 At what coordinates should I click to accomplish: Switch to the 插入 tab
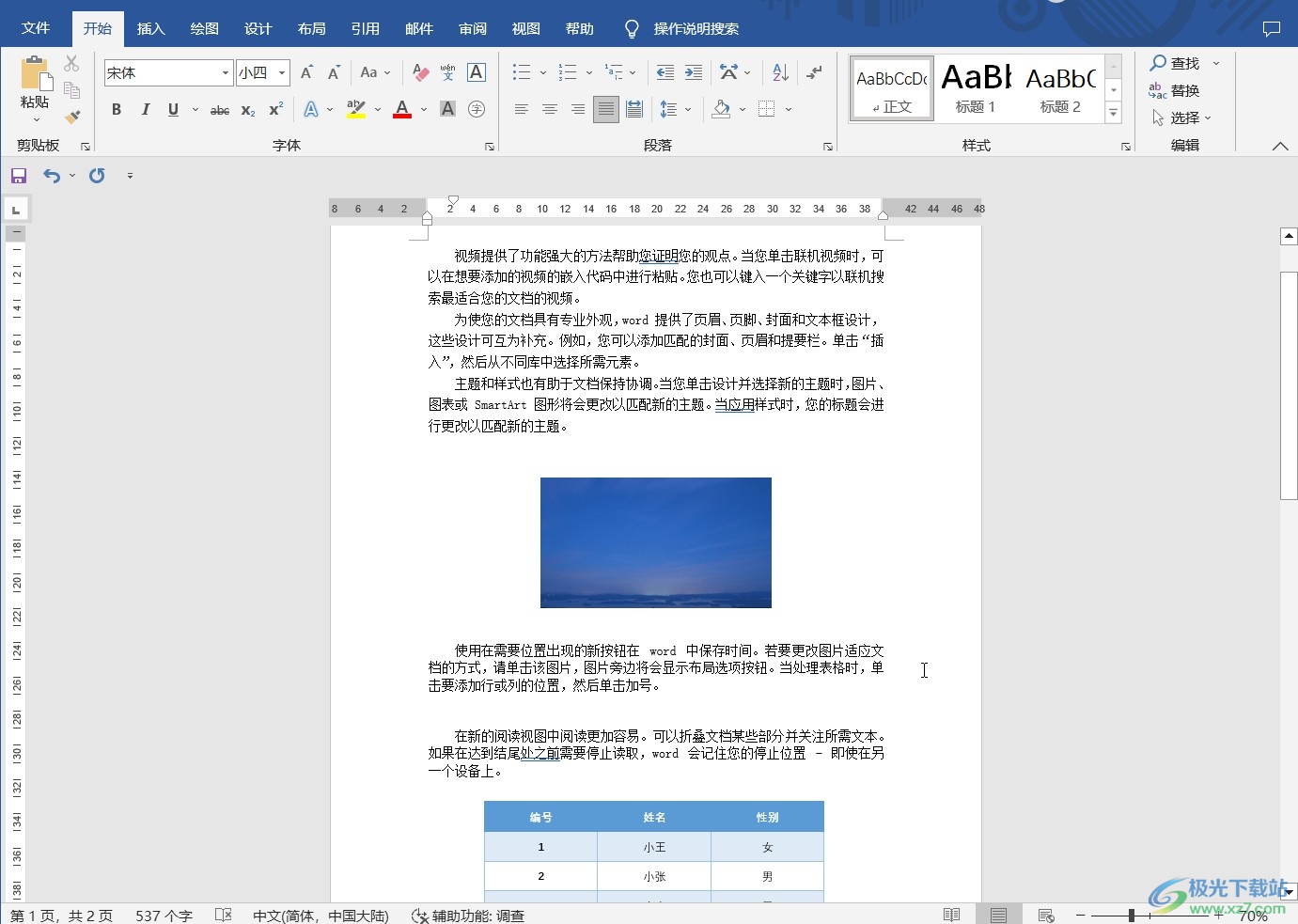150,28
